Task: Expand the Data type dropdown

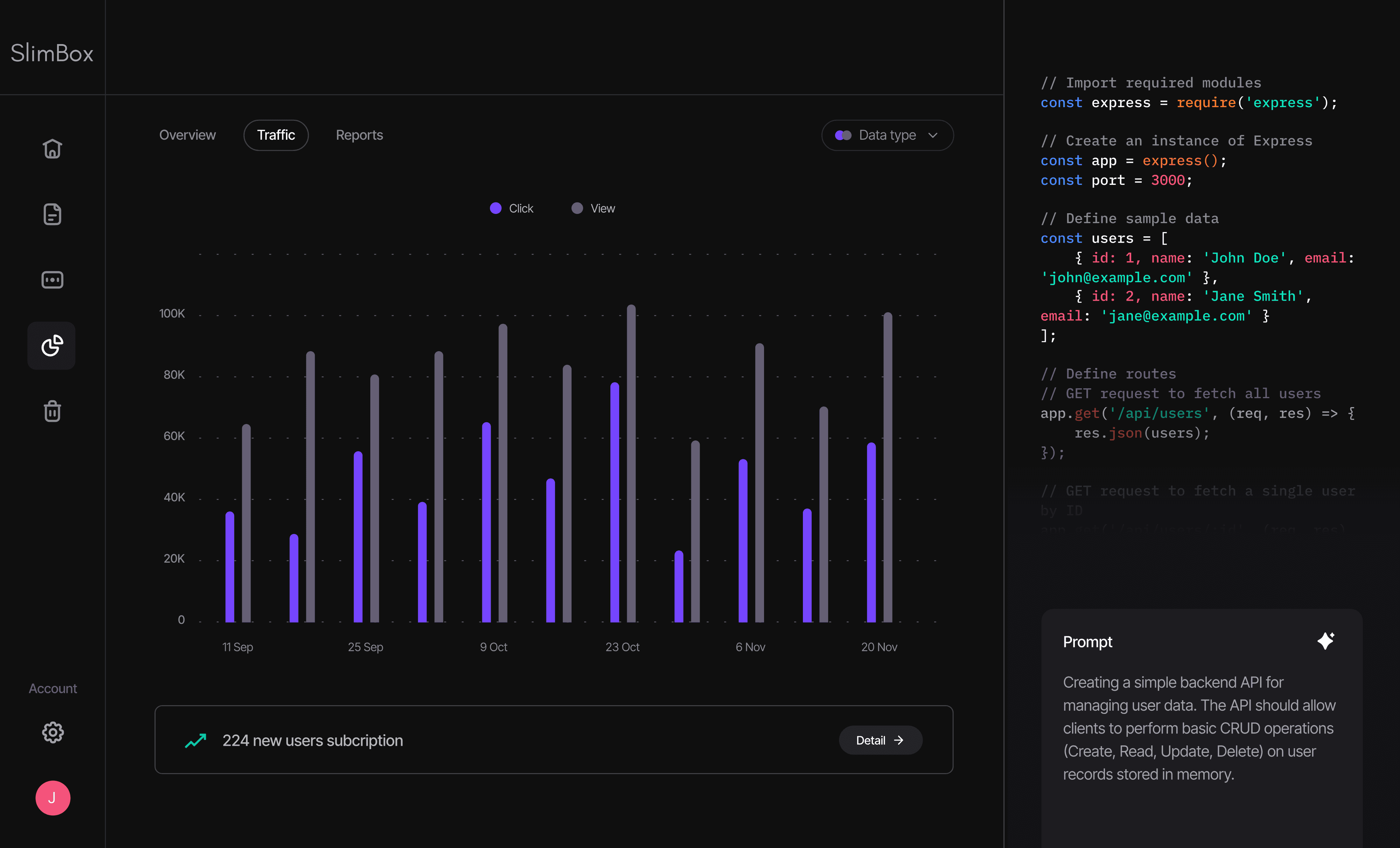Action: [x=887, y=135]
